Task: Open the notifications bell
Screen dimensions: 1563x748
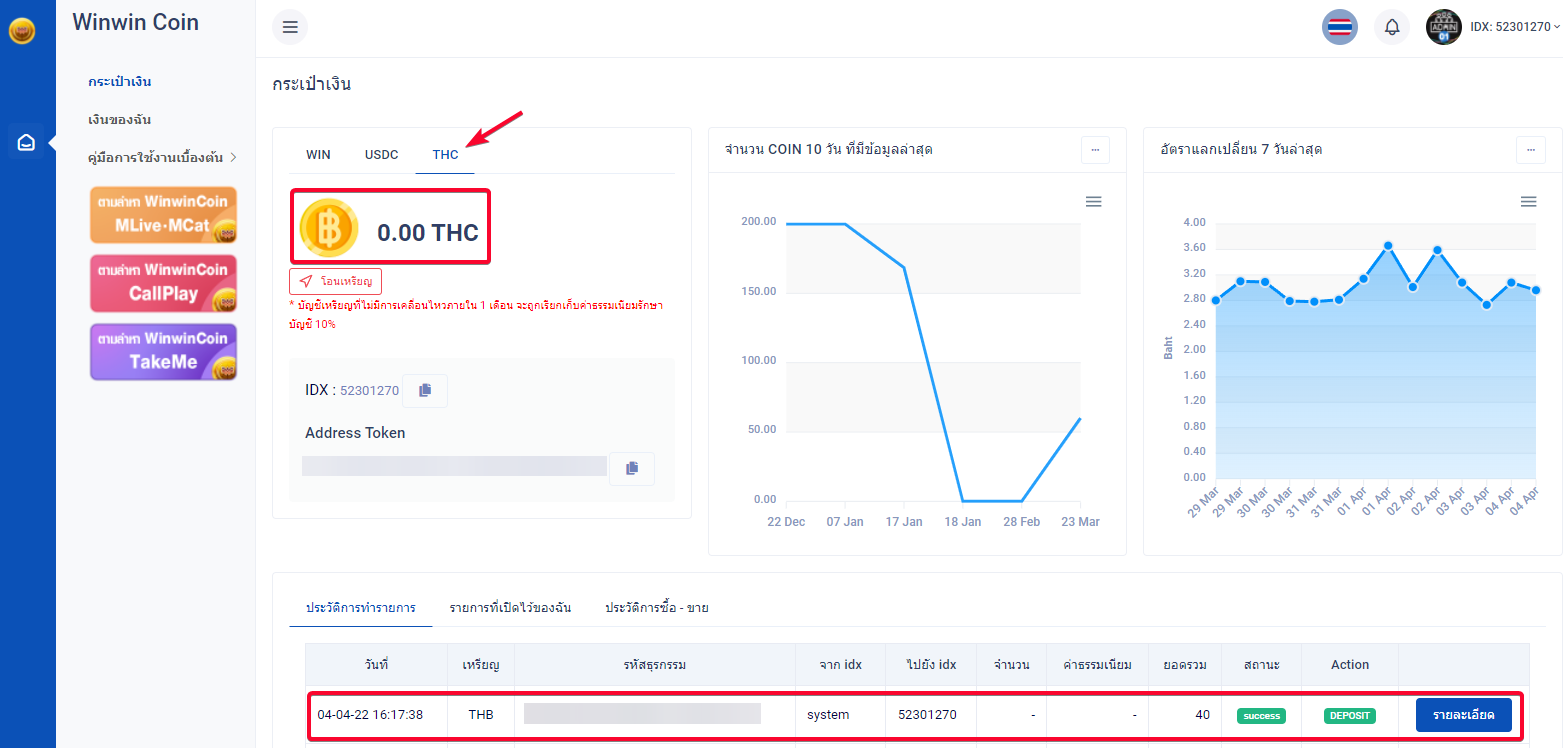Action: (1391, 27)
